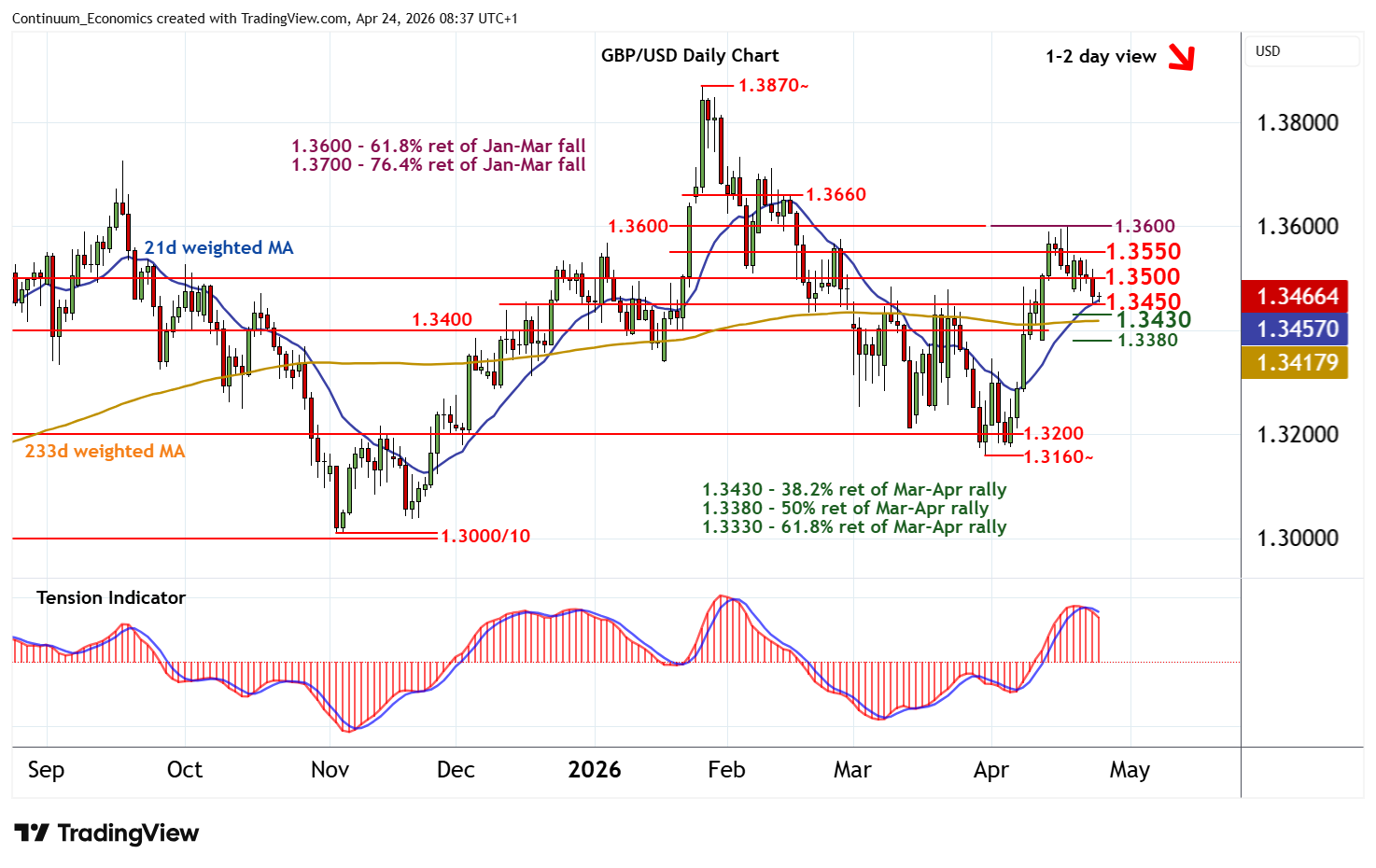Click the green 1.3430 support label
Viewport: 1376px width, 868px height.
point(1153,320)
